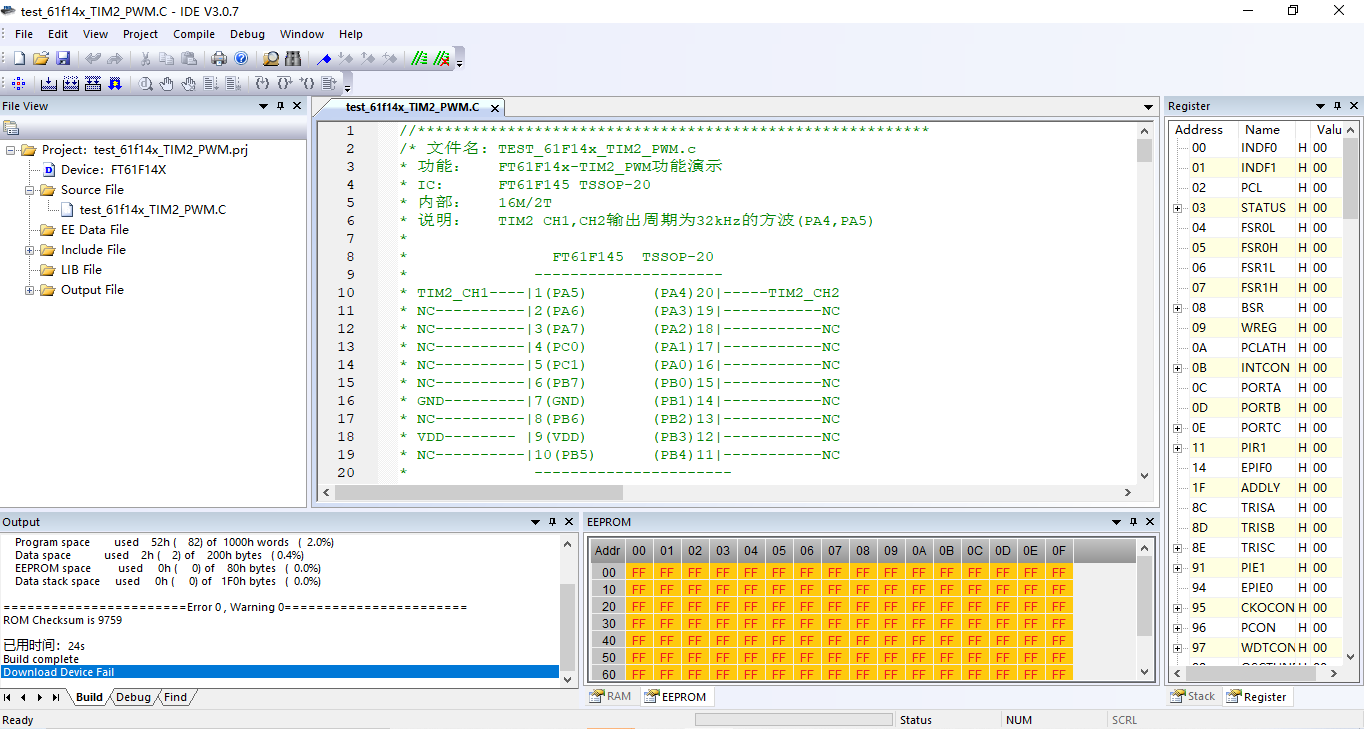Open the Register panel dropdown arrow

click(1320, 106)
